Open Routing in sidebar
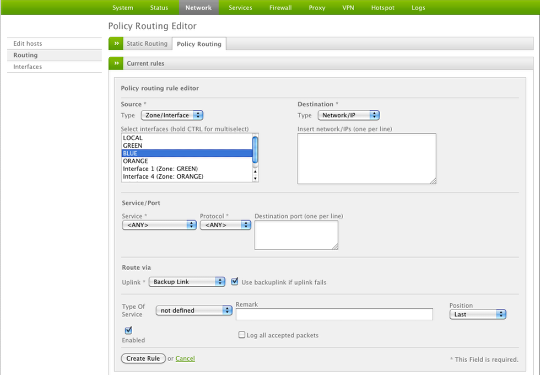 tap(54, 55)
